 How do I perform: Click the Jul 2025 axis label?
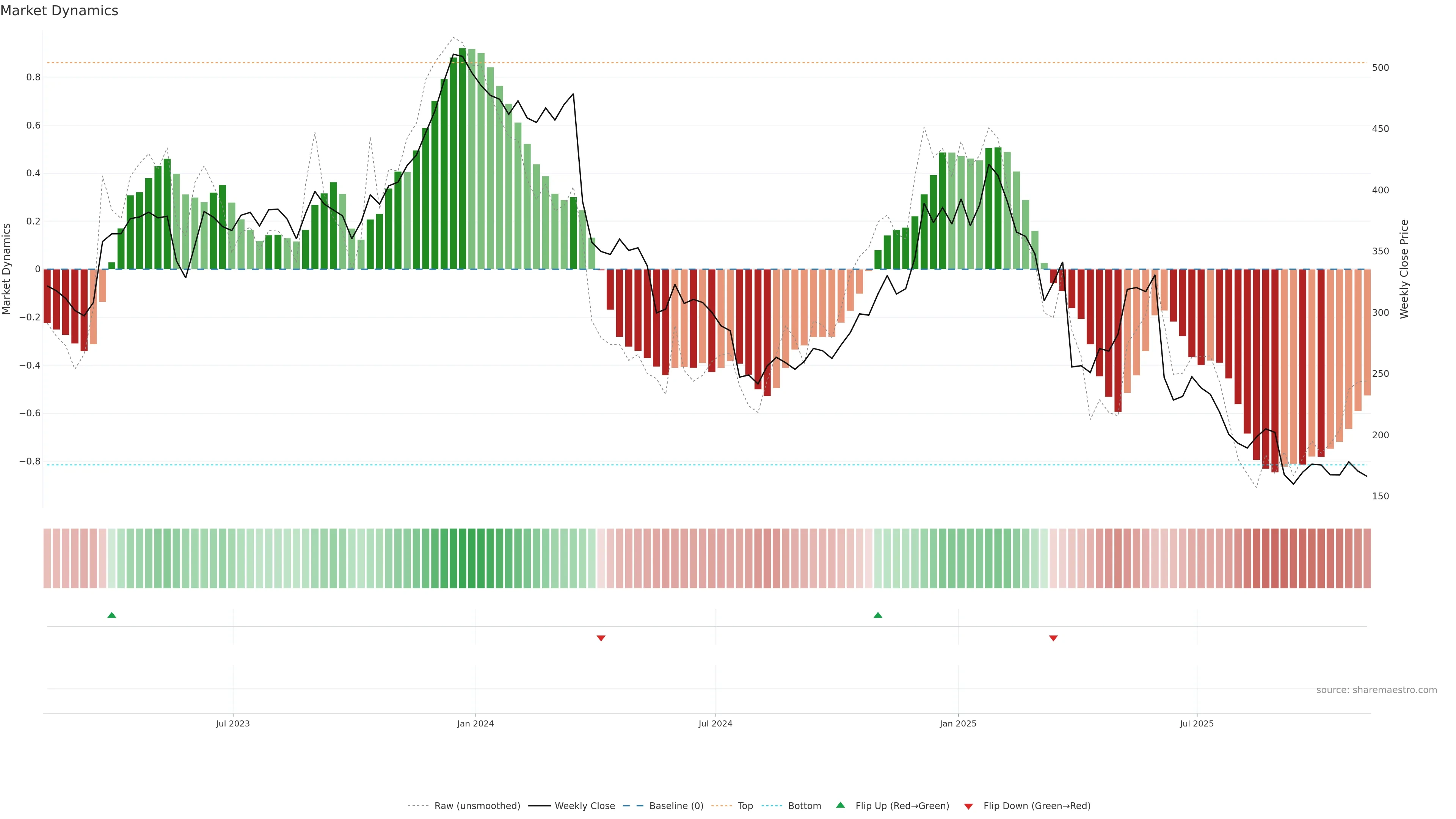pos(1197,723)
